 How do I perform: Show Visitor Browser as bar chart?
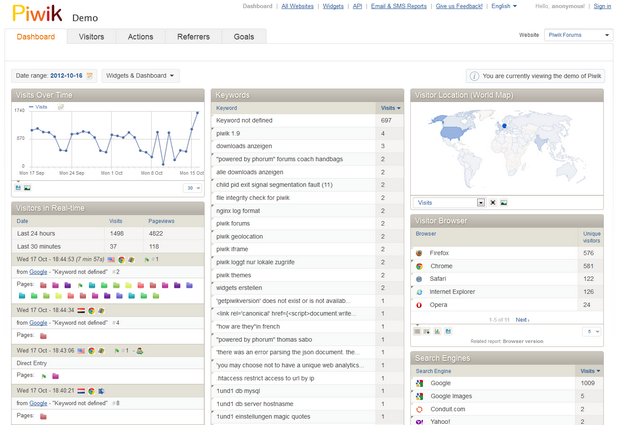(437, 332)
